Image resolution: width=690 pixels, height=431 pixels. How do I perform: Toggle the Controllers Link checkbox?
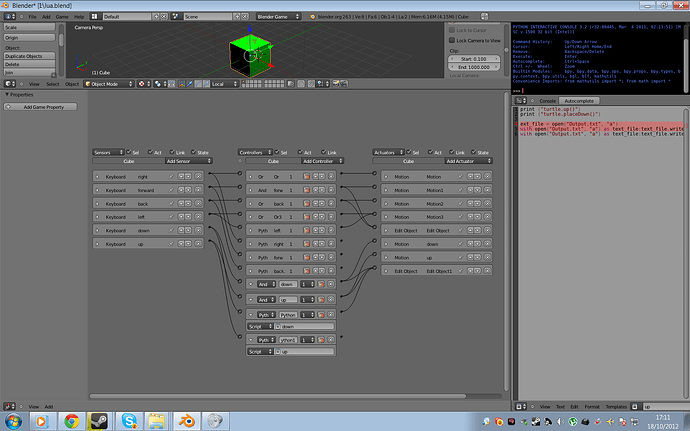324,152
